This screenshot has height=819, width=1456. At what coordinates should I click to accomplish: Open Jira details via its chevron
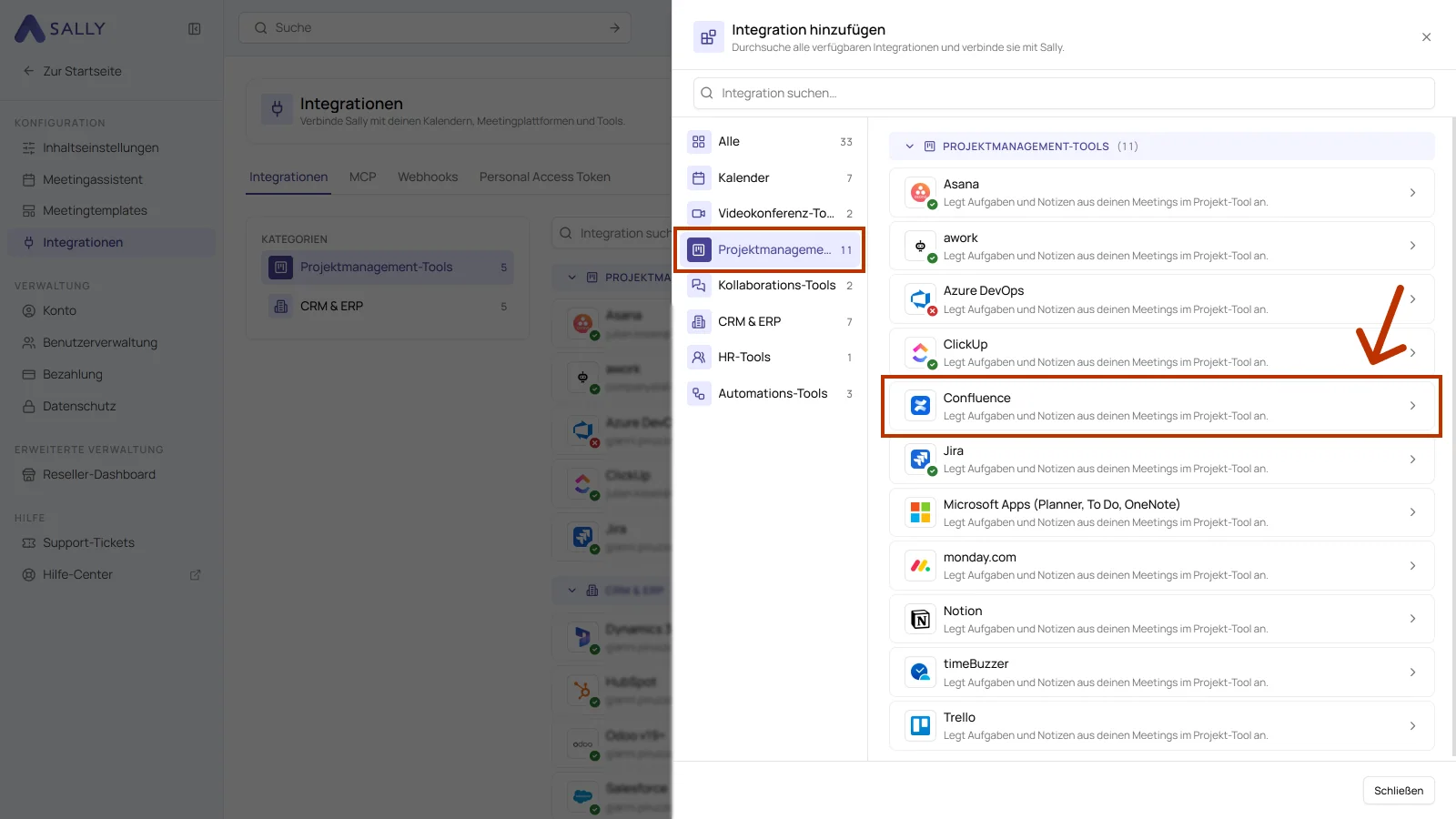[1412, 459]
